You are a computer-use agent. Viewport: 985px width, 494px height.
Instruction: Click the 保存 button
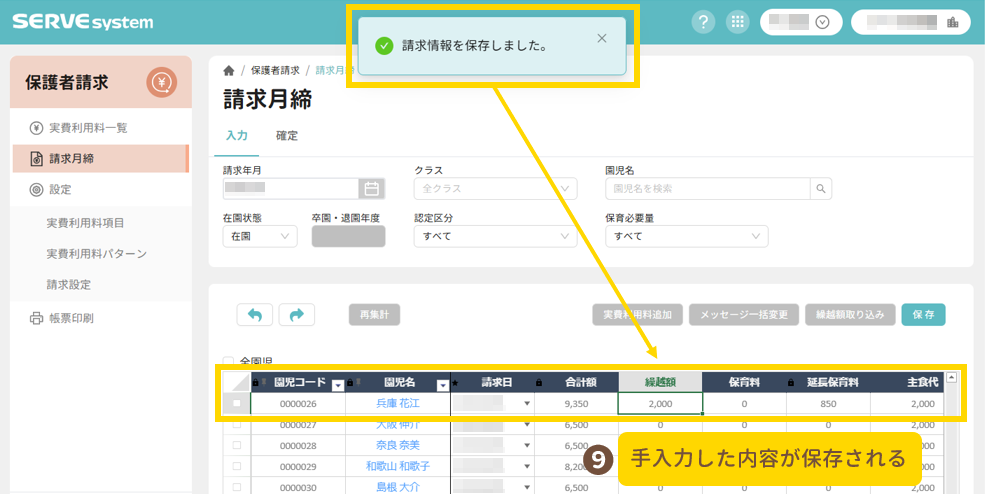tap(923, 314)
